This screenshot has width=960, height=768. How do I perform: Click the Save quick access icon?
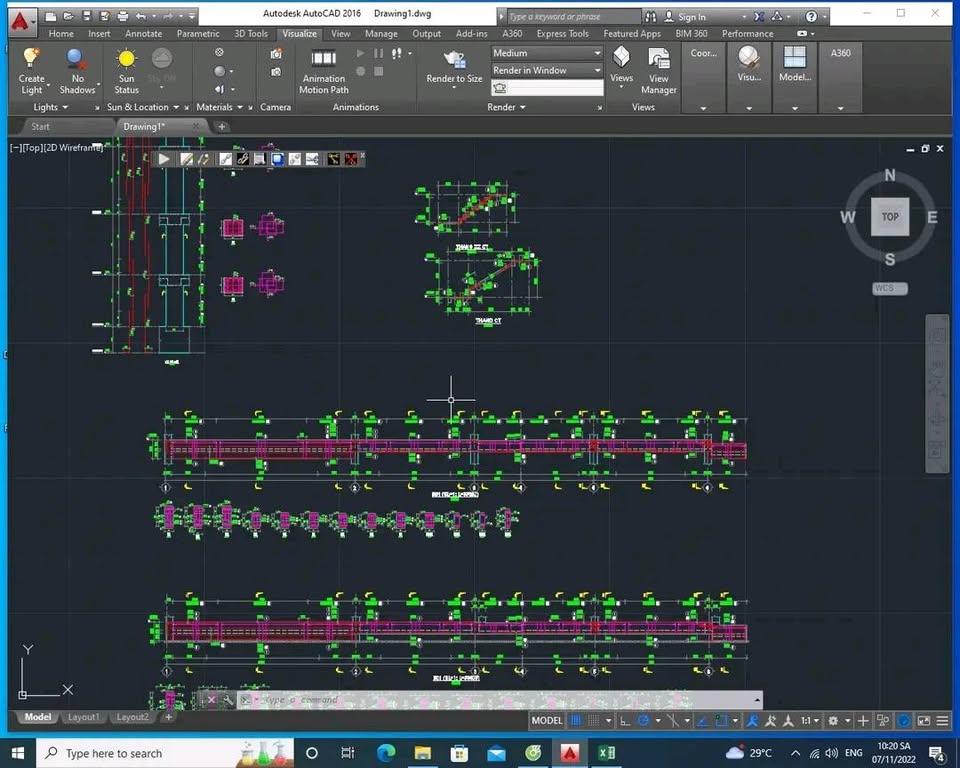[x=86, y=16]
